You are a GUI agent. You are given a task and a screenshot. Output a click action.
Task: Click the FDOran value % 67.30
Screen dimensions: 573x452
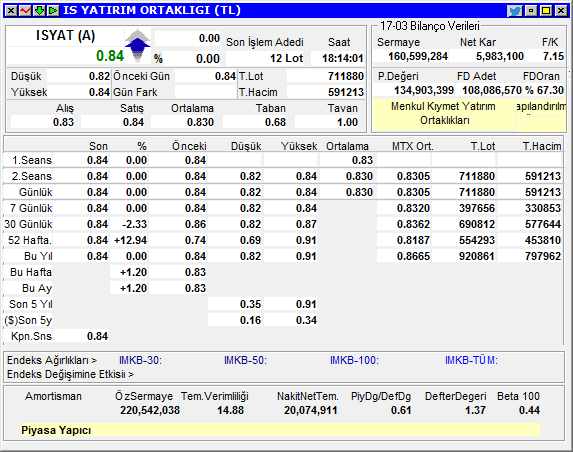coord(544,90)
